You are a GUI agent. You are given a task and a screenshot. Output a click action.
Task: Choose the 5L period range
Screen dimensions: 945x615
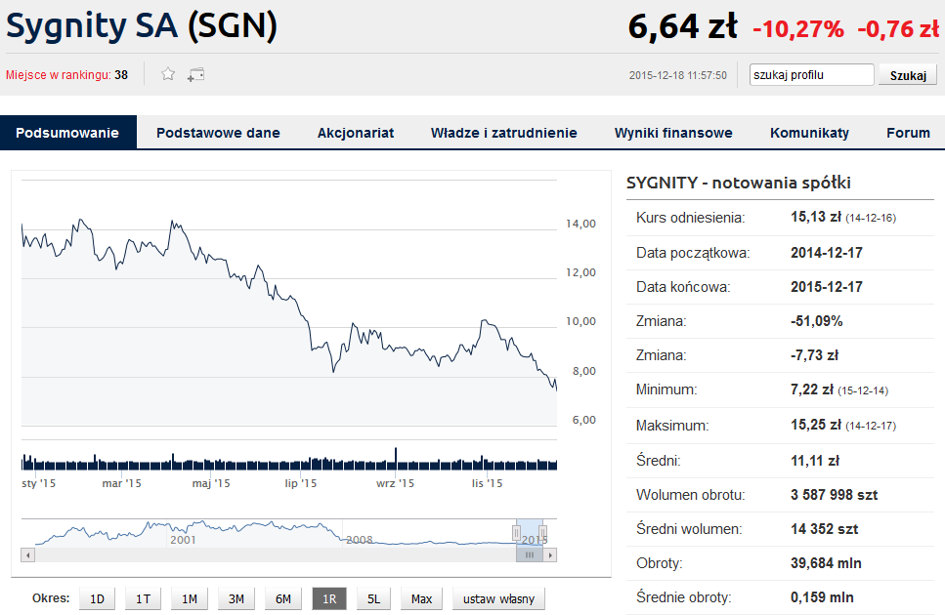click(374, 599)
